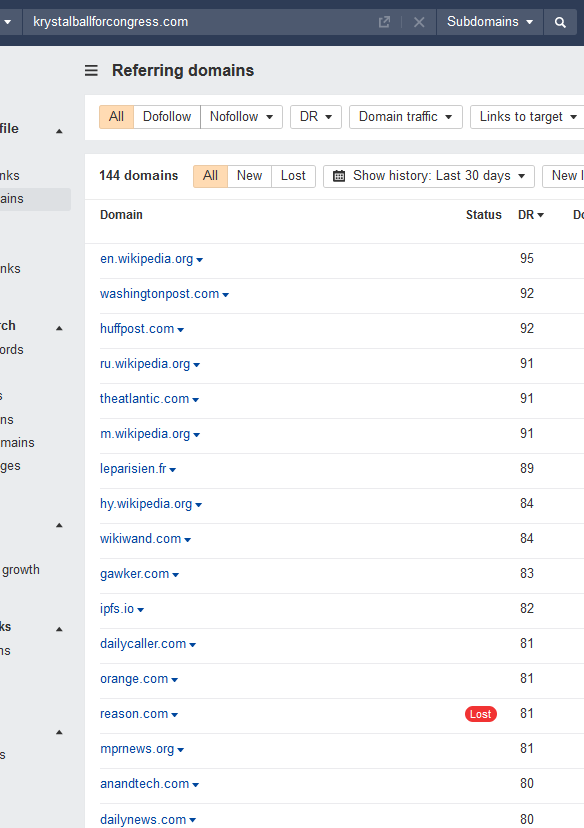Screen dimensions: 584x828
Task: Open the leparisien.fr domain link
Action: tap(133, 468)
